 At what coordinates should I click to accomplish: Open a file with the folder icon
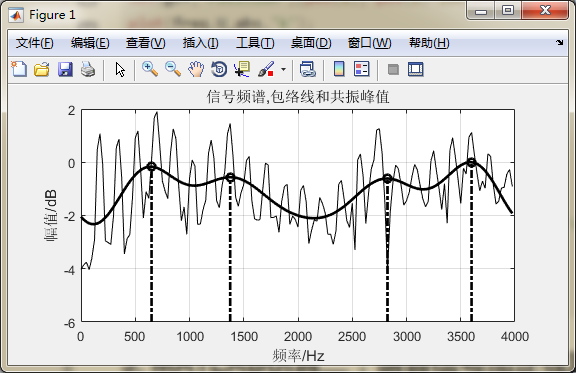coord(42,69)
